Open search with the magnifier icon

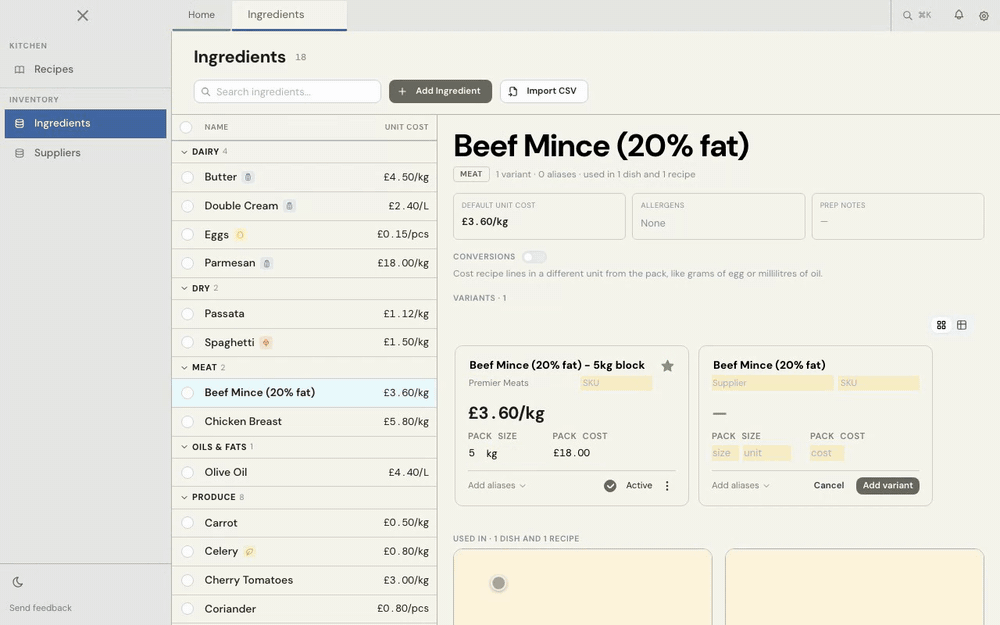pyautogui.click(x=907, y=15)
